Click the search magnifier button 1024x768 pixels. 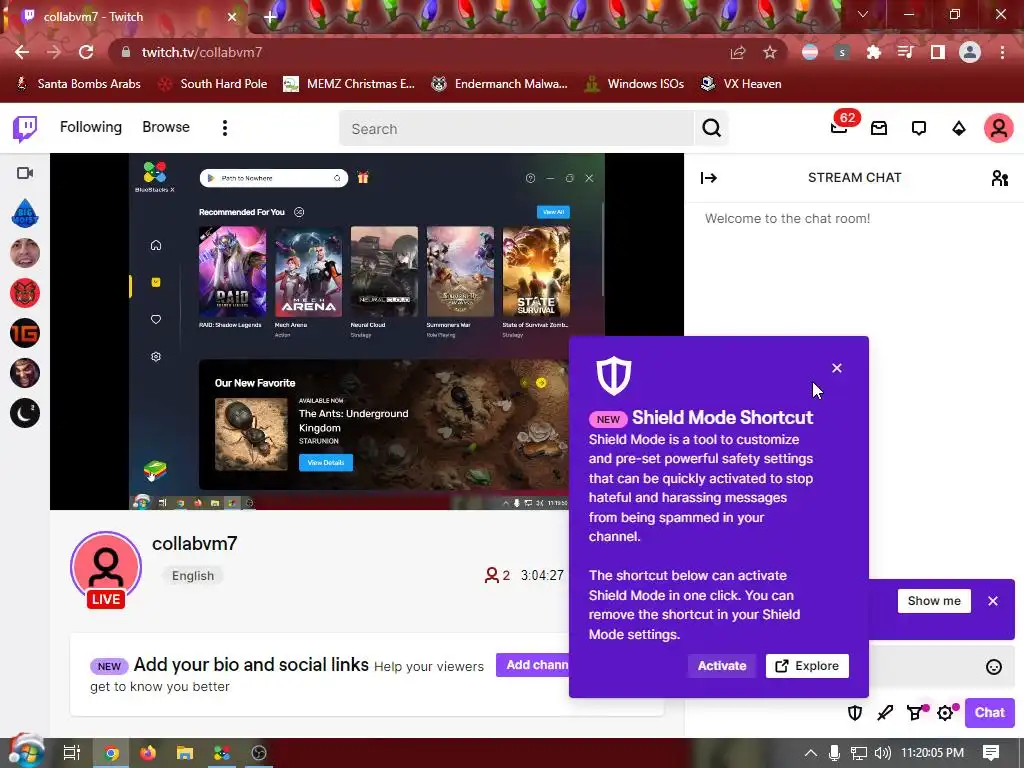click(x=711, y=129)
